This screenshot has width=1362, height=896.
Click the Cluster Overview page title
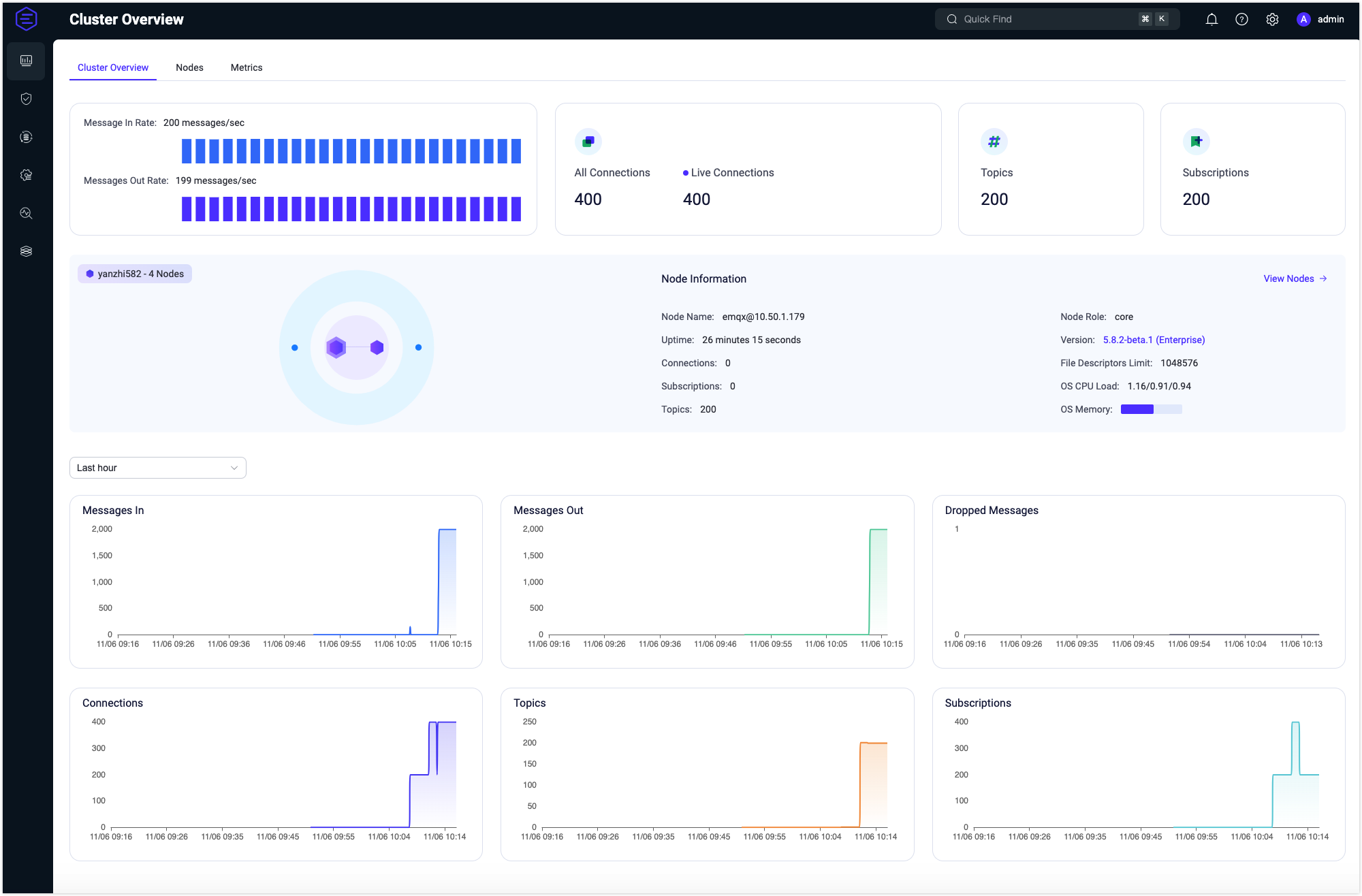(x=126, y=19)
